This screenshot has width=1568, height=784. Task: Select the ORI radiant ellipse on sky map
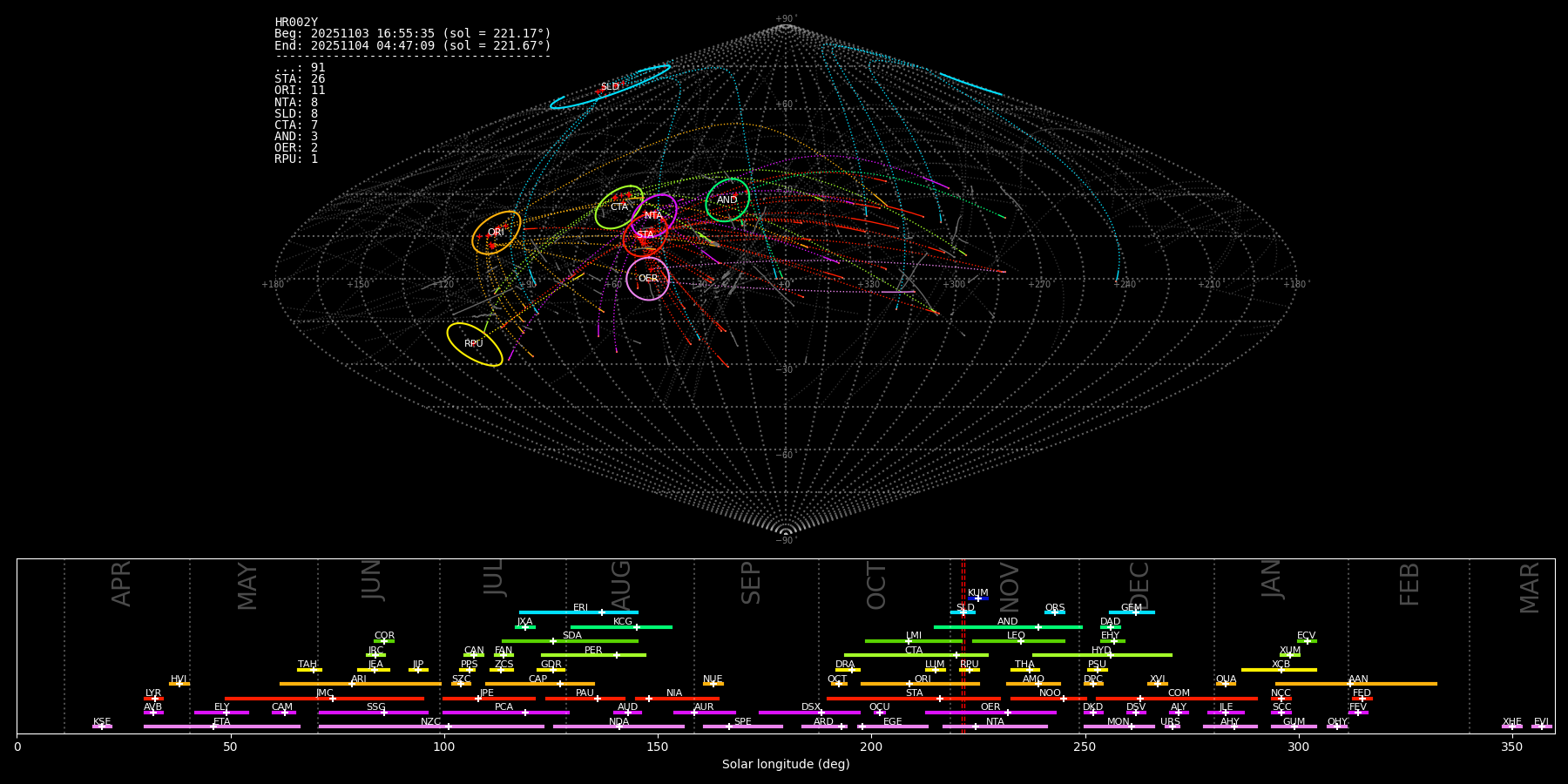click(x=497, y=233)
